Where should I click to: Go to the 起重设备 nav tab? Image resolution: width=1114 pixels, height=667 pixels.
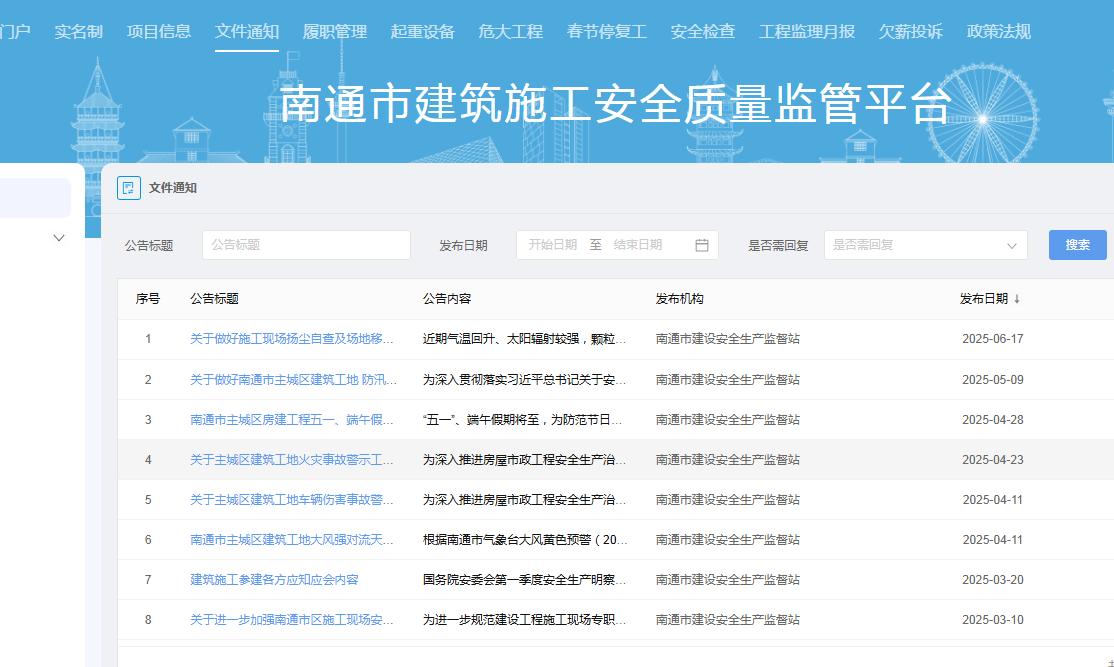423,32
